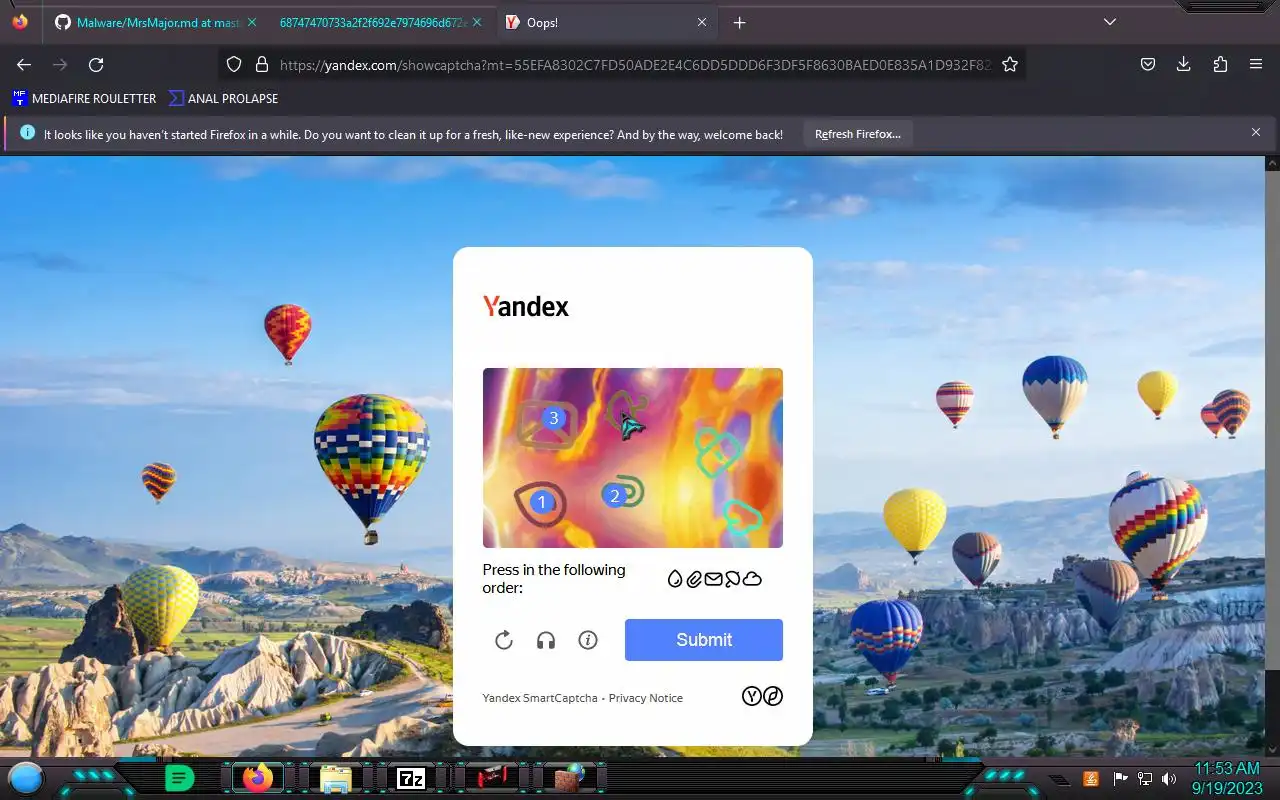Open Minecraft block icon in taskbar
The height and width of the screenshot is (800, 1280).
[570, 778]
